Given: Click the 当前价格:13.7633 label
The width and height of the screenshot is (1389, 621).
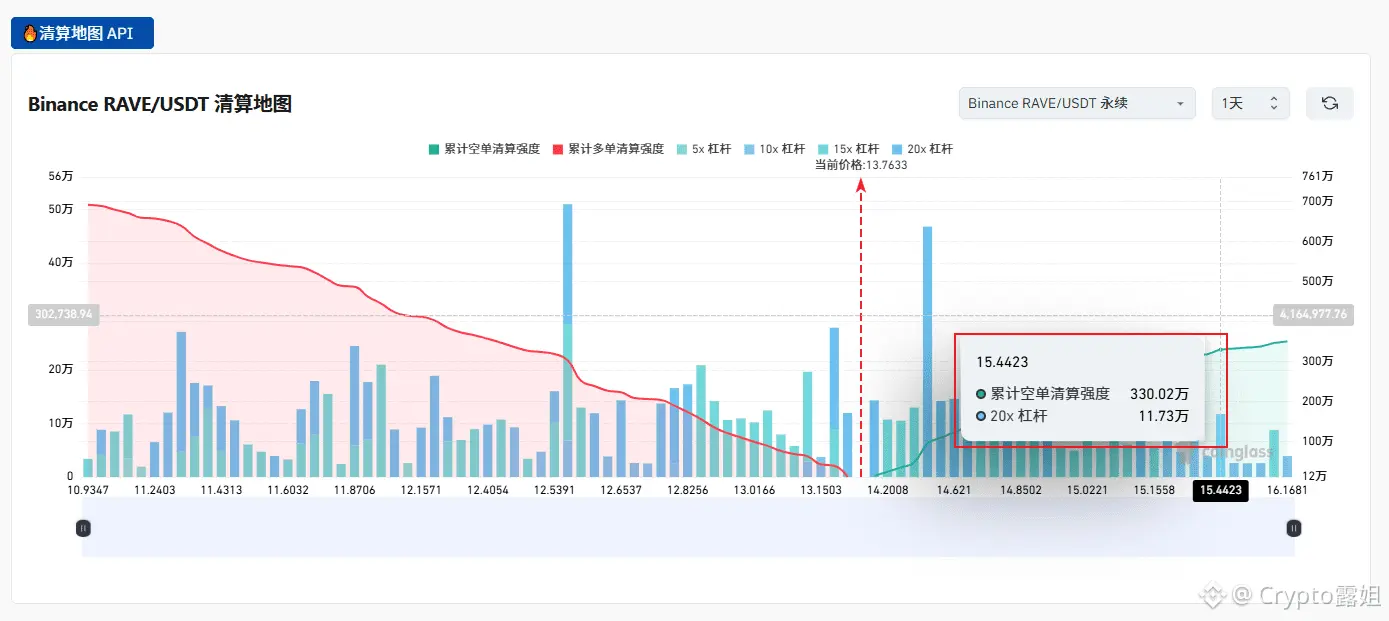Looking at the screenshot, I should [x=861, y=165].
